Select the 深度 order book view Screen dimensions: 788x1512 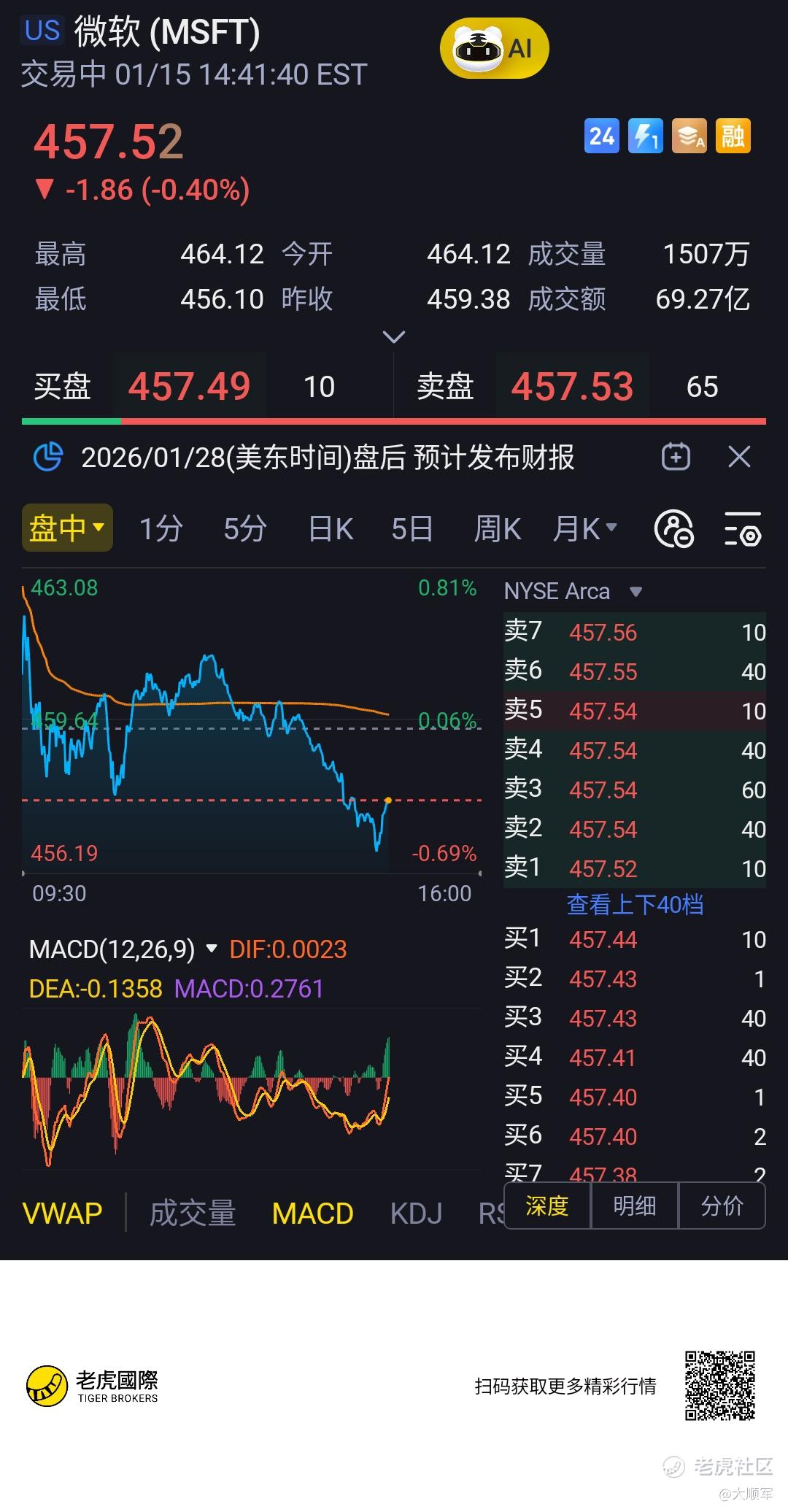pos(547,1206)
